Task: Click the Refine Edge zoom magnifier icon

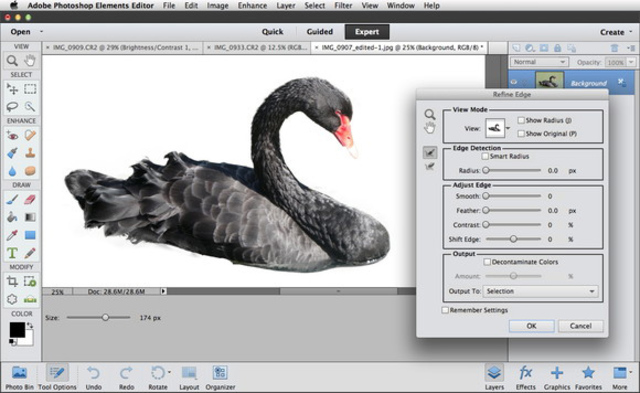Action: click(429, 114)
